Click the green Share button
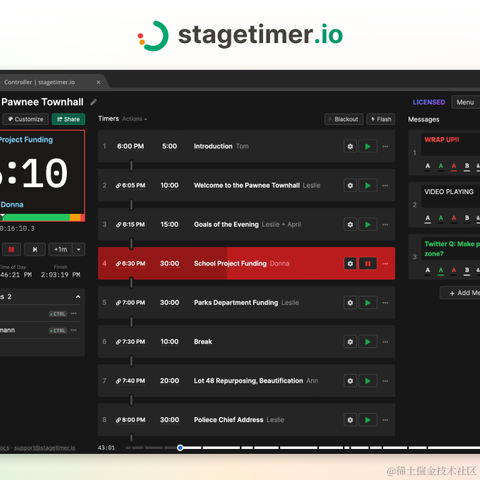Viewport: 480px width, 480px height. pos(68,119)
